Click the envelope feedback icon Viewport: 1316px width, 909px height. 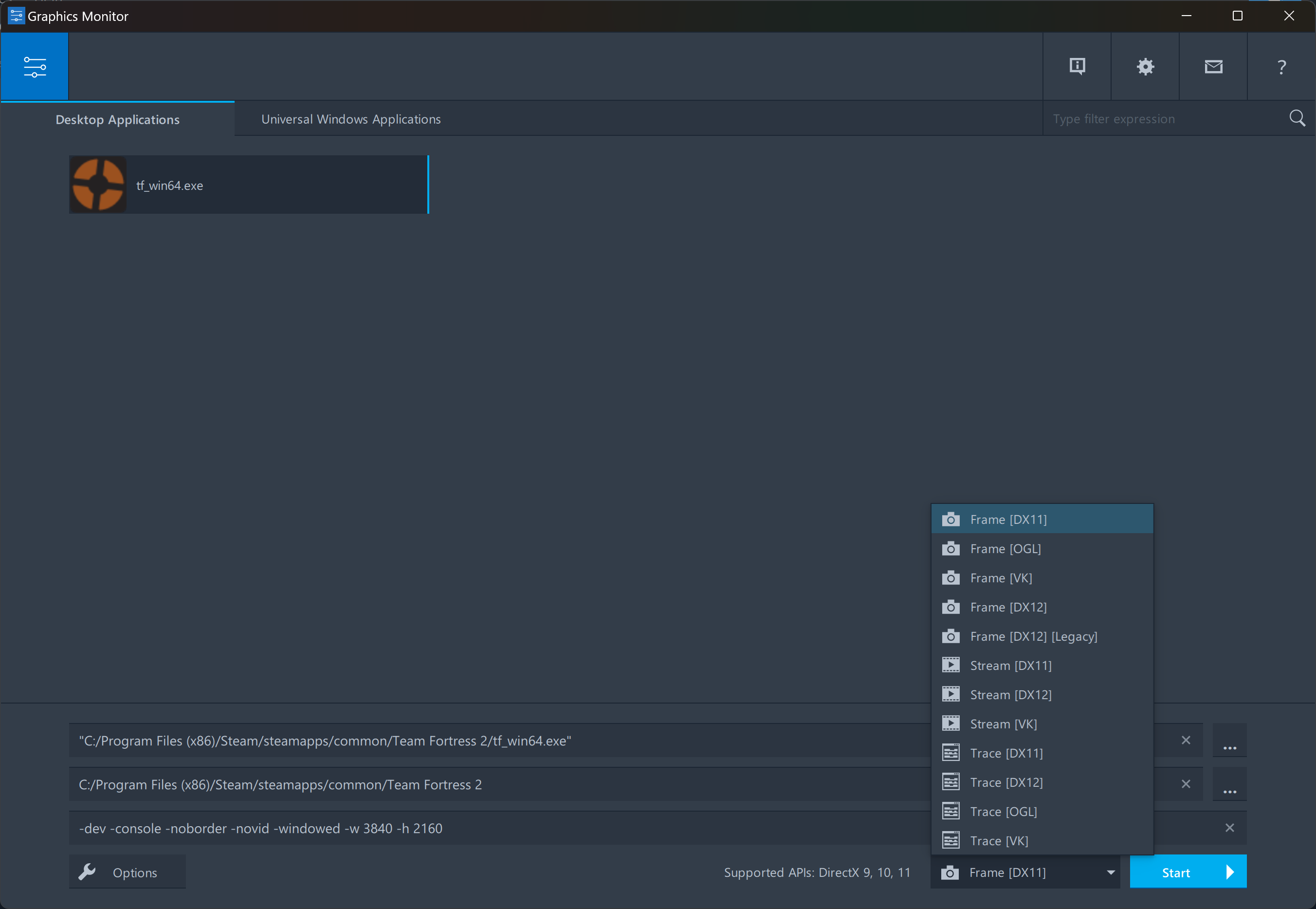tap(1213, 67)
